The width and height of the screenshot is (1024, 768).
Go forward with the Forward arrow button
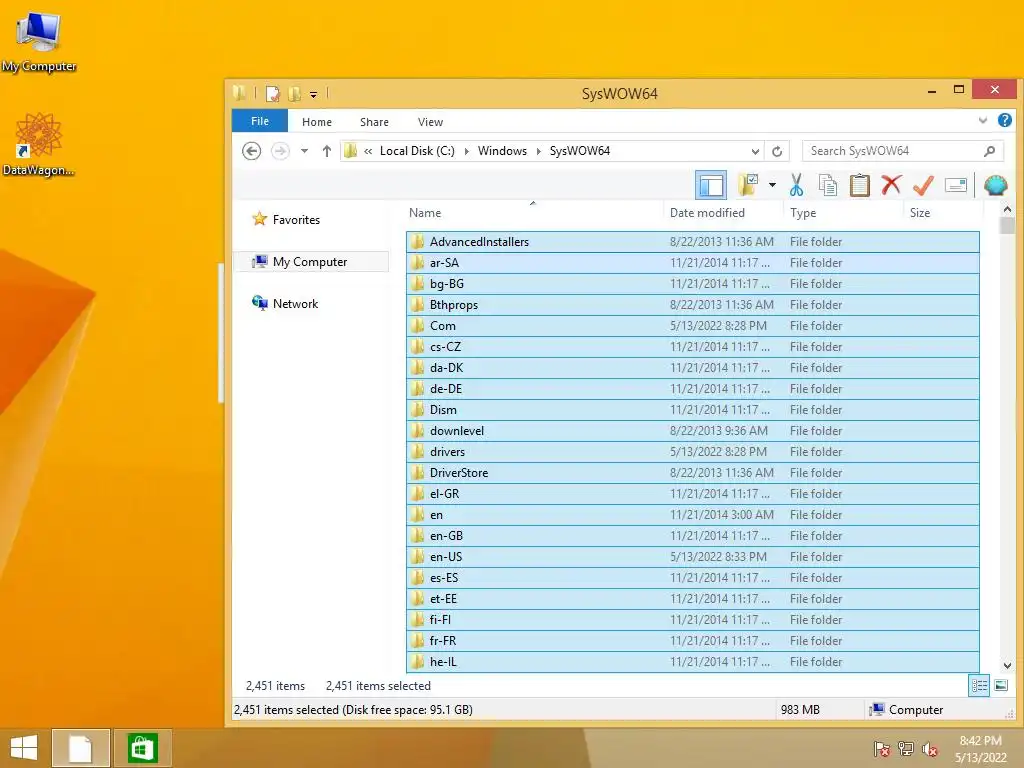point(280,151)
